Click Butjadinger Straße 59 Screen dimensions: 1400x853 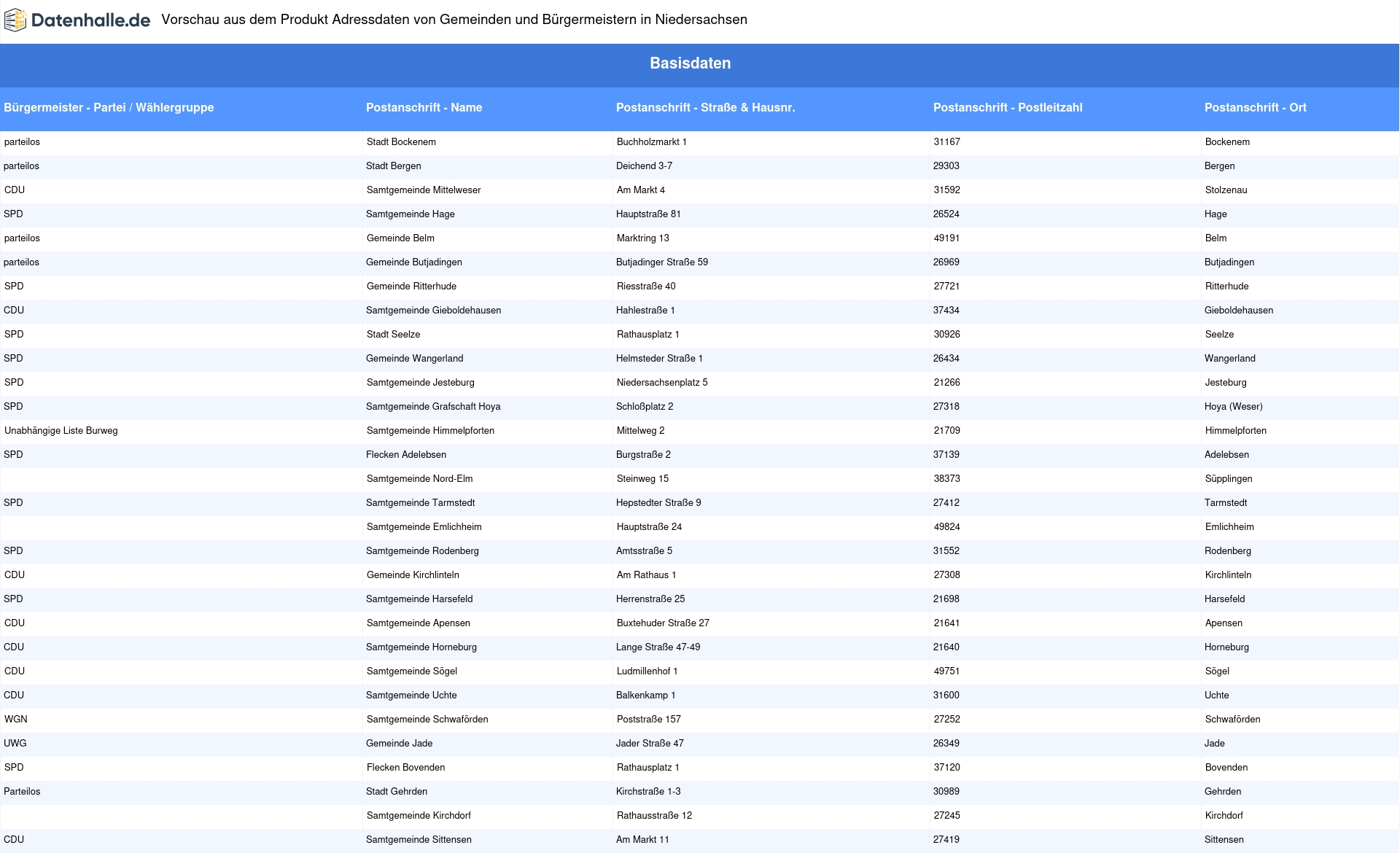662,262
